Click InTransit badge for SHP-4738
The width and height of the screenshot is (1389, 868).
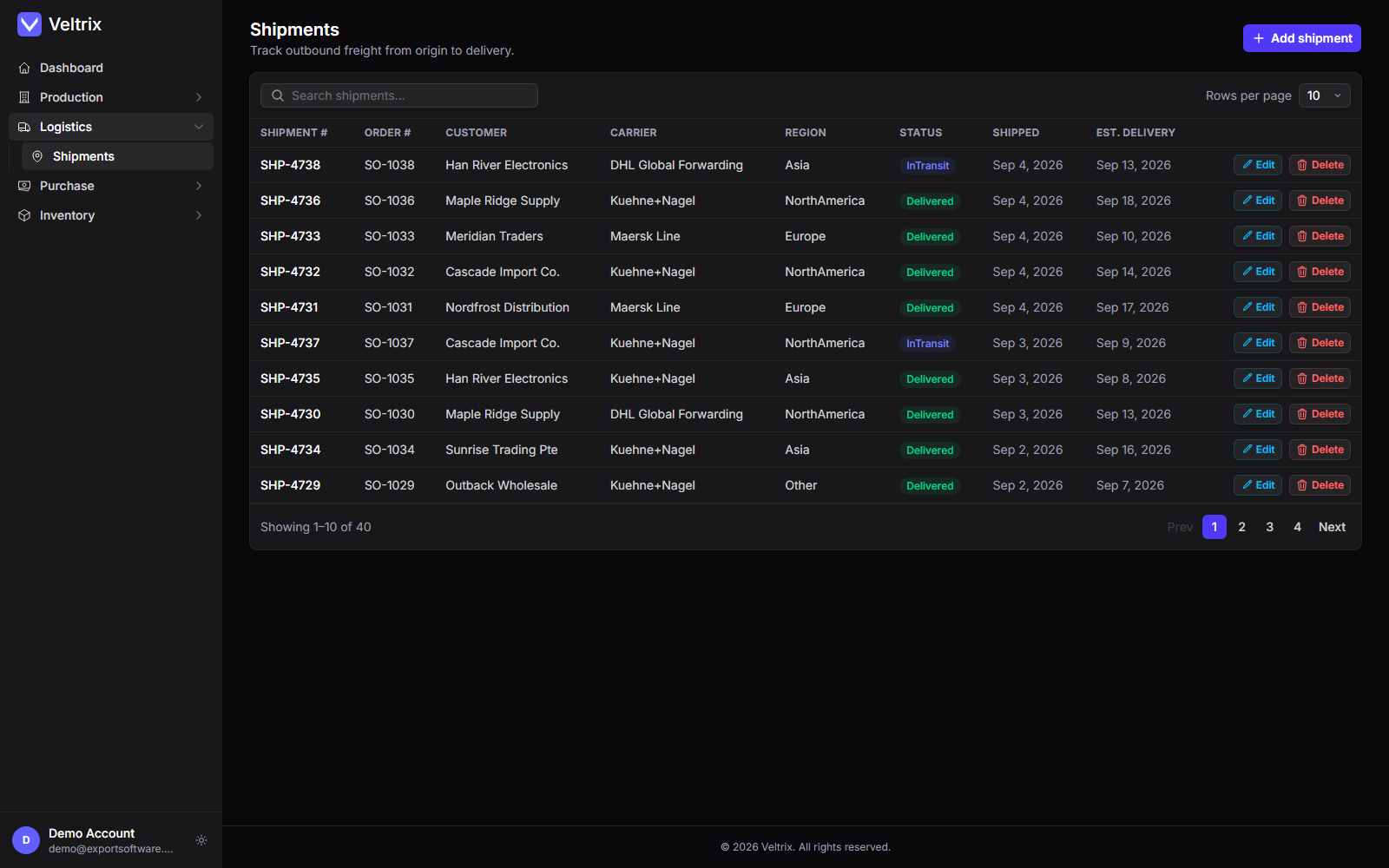(927, 166)
